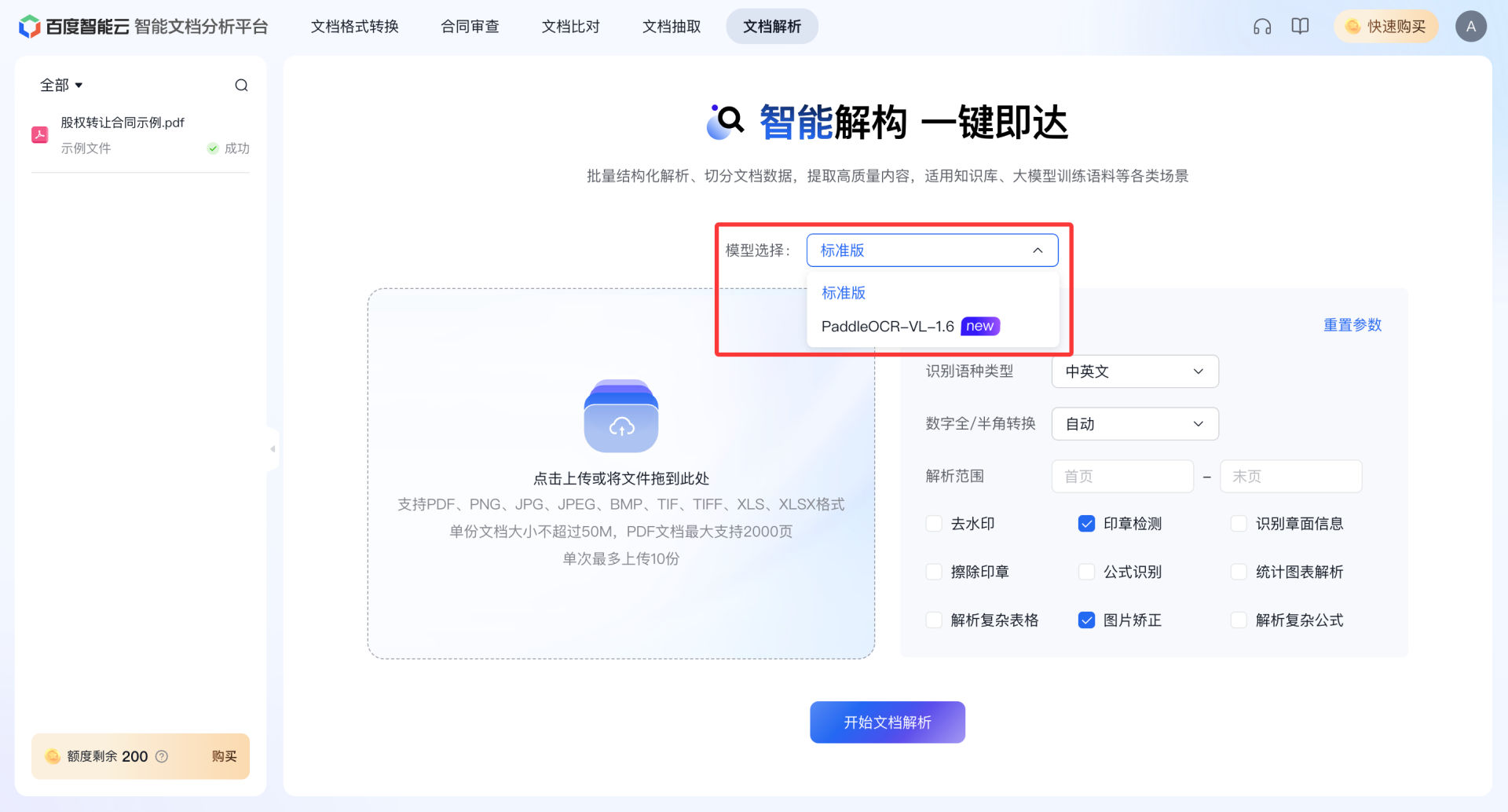Image resolution: width=1508 pixels, height=812 pixels.
Task: Choose 标准版 from the model list
Action: (x=932, y=293)
